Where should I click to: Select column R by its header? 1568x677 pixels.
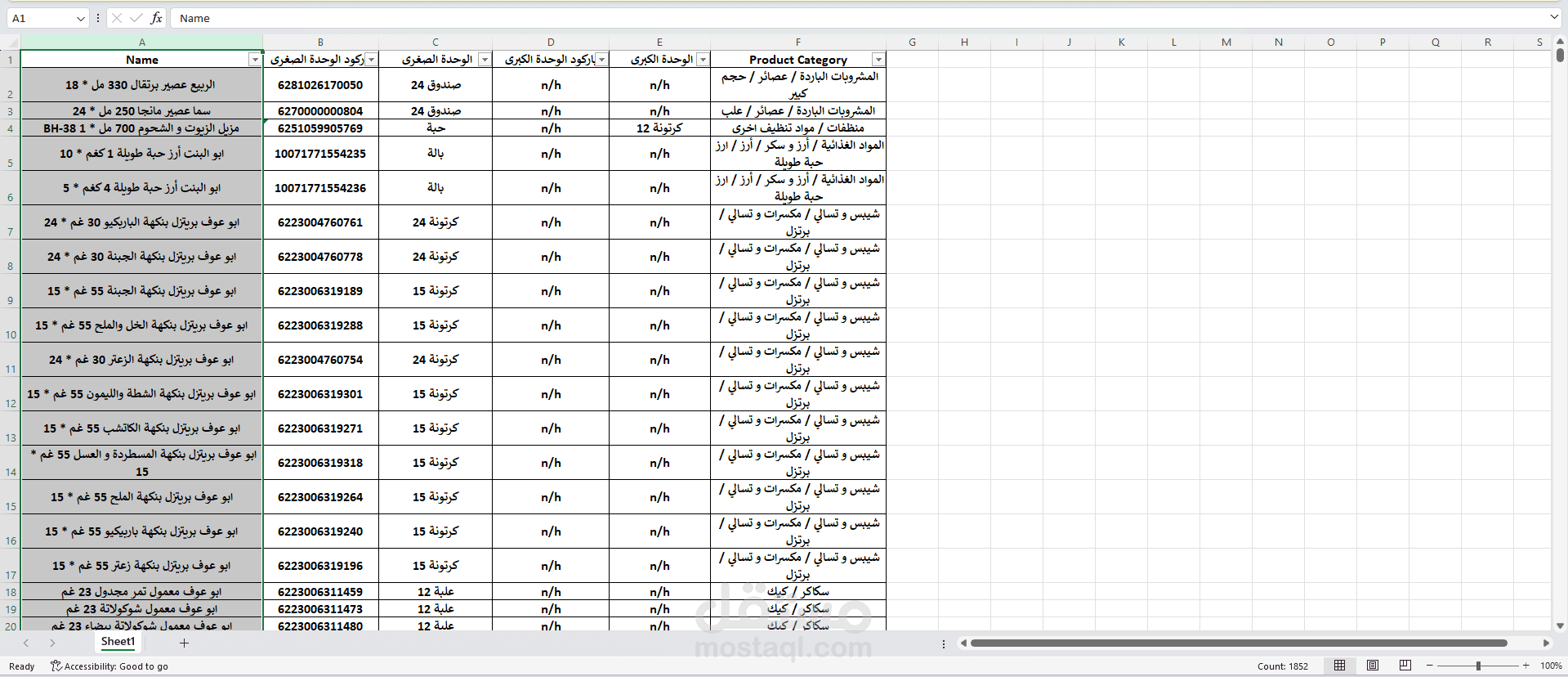[1488, 42]
